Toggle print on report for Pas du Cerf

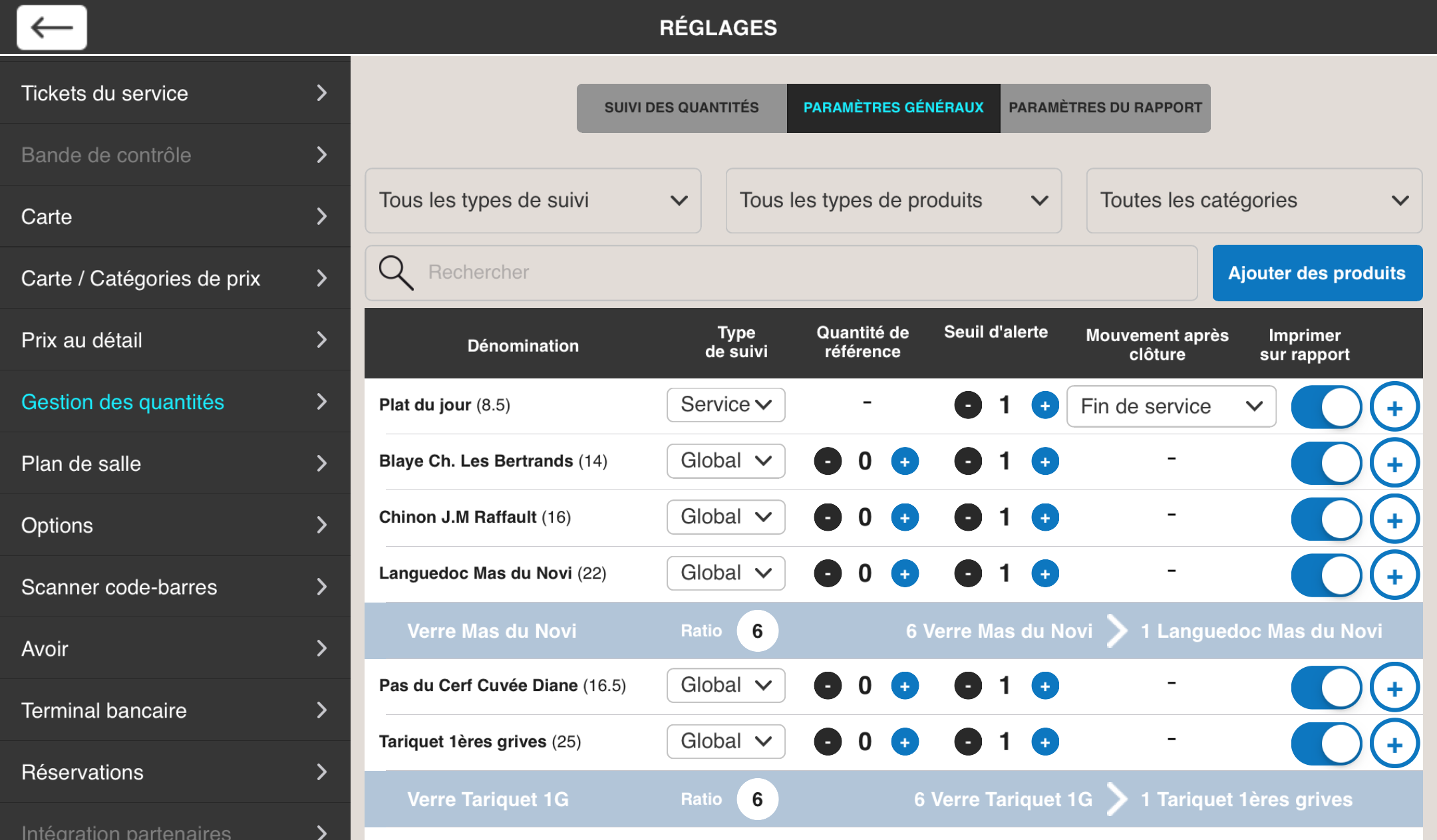tap(1327, 688)
